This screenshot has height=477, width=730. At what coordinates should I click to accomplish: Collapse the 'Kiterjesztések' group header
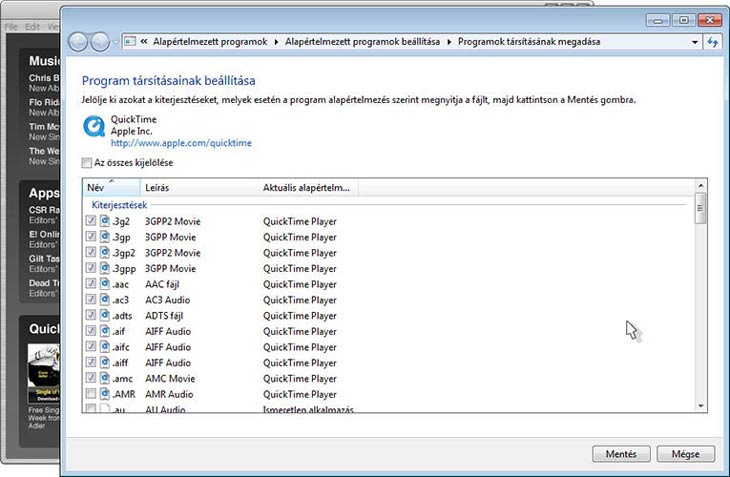119,204
